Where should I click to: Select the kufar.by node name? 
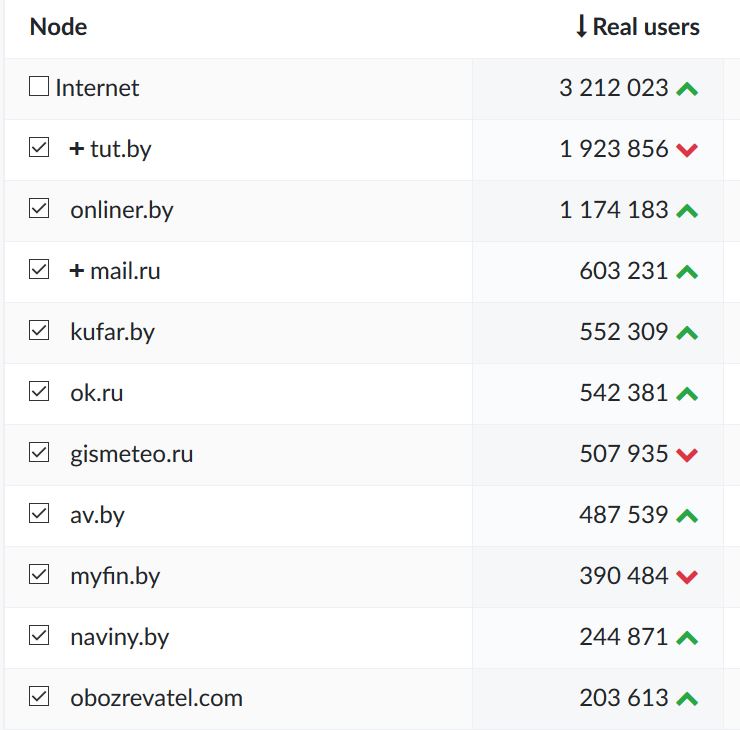click(112, 332)
